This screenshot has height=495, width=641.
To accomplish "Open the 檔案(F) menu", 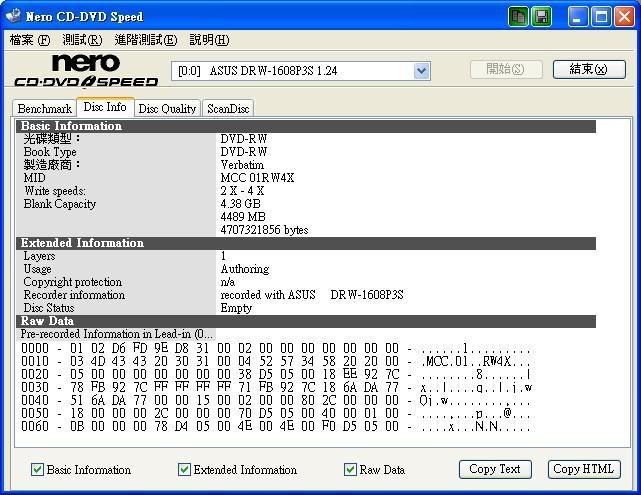I will (x=29, y=40).
